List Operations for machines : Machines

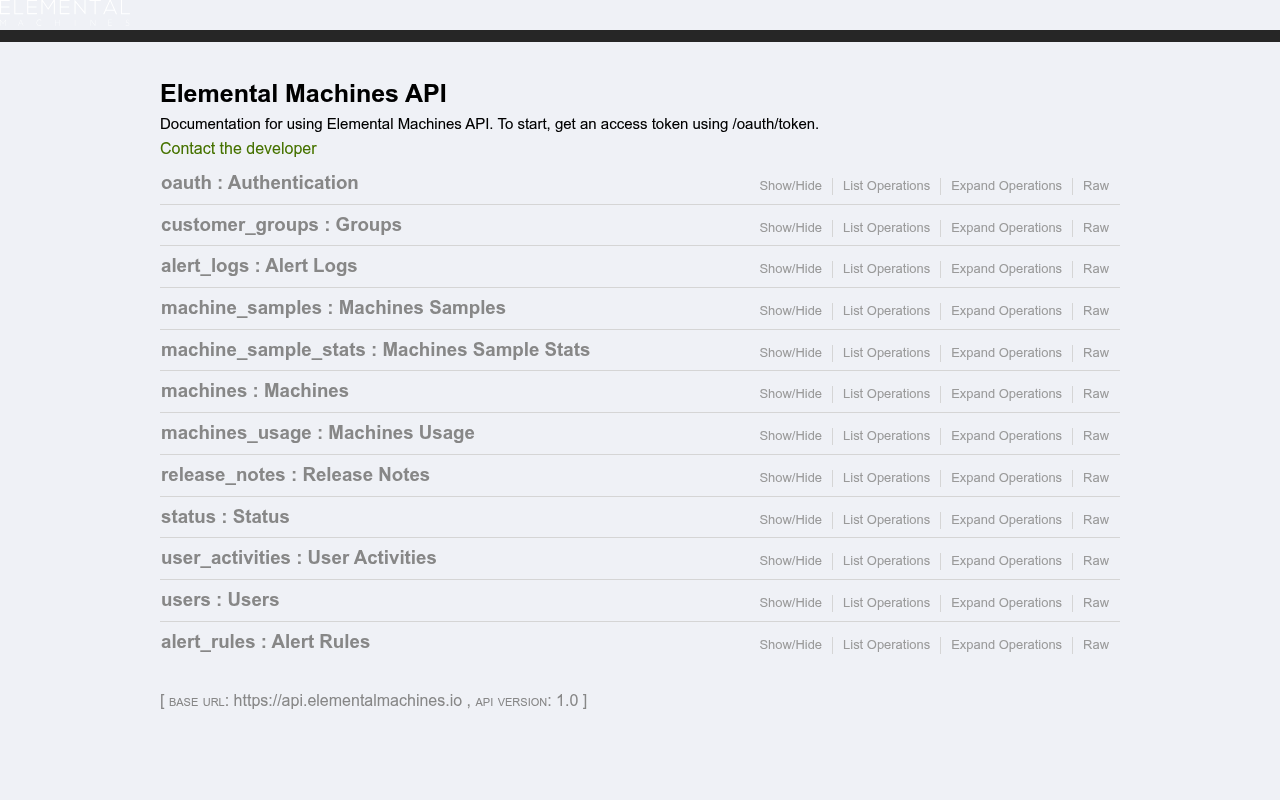(886, 394)
